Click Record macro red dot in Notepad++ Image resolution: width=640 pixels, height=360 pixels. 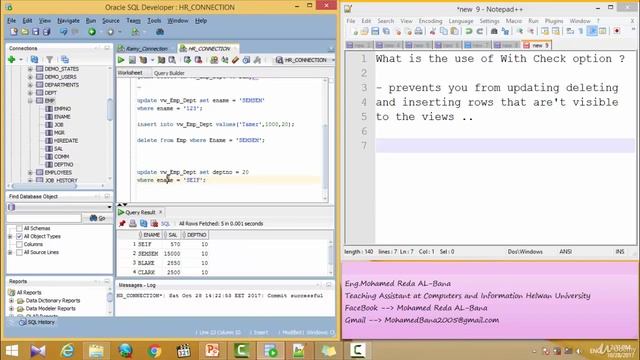pyautogui.click(x=617, y=31)
